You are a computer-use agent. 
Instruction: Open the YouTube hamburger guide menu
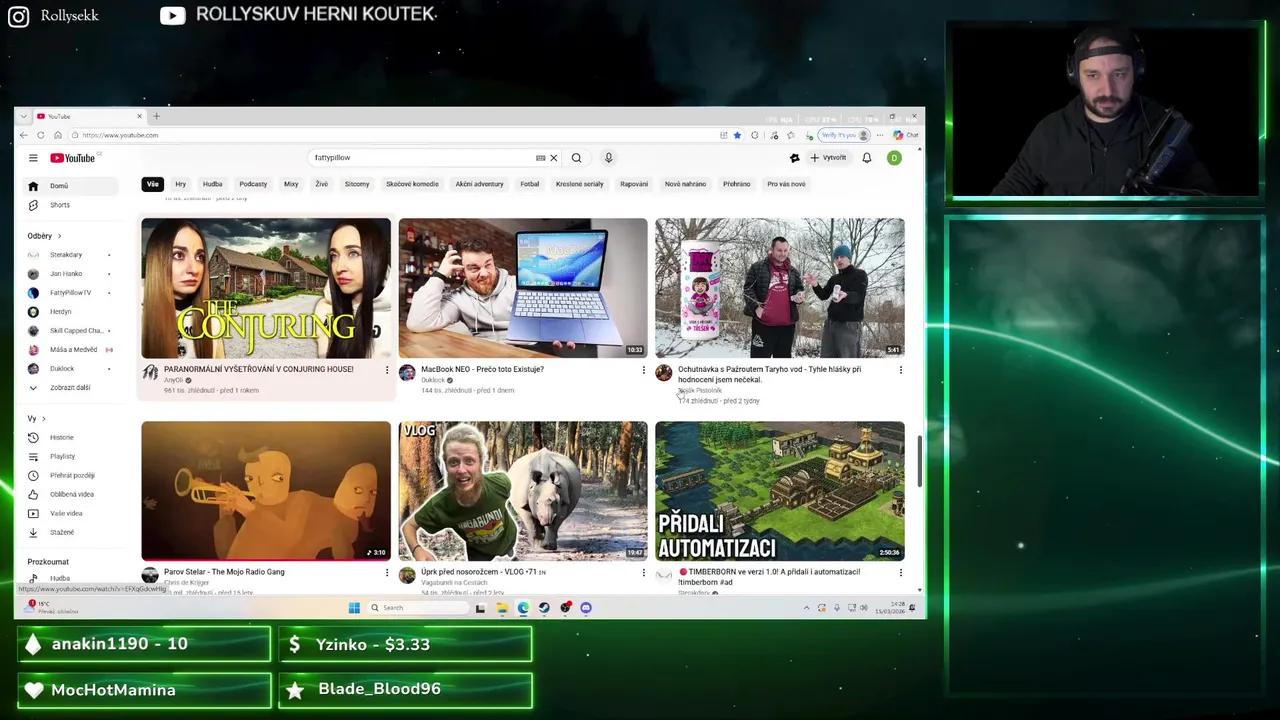(33, 158)
